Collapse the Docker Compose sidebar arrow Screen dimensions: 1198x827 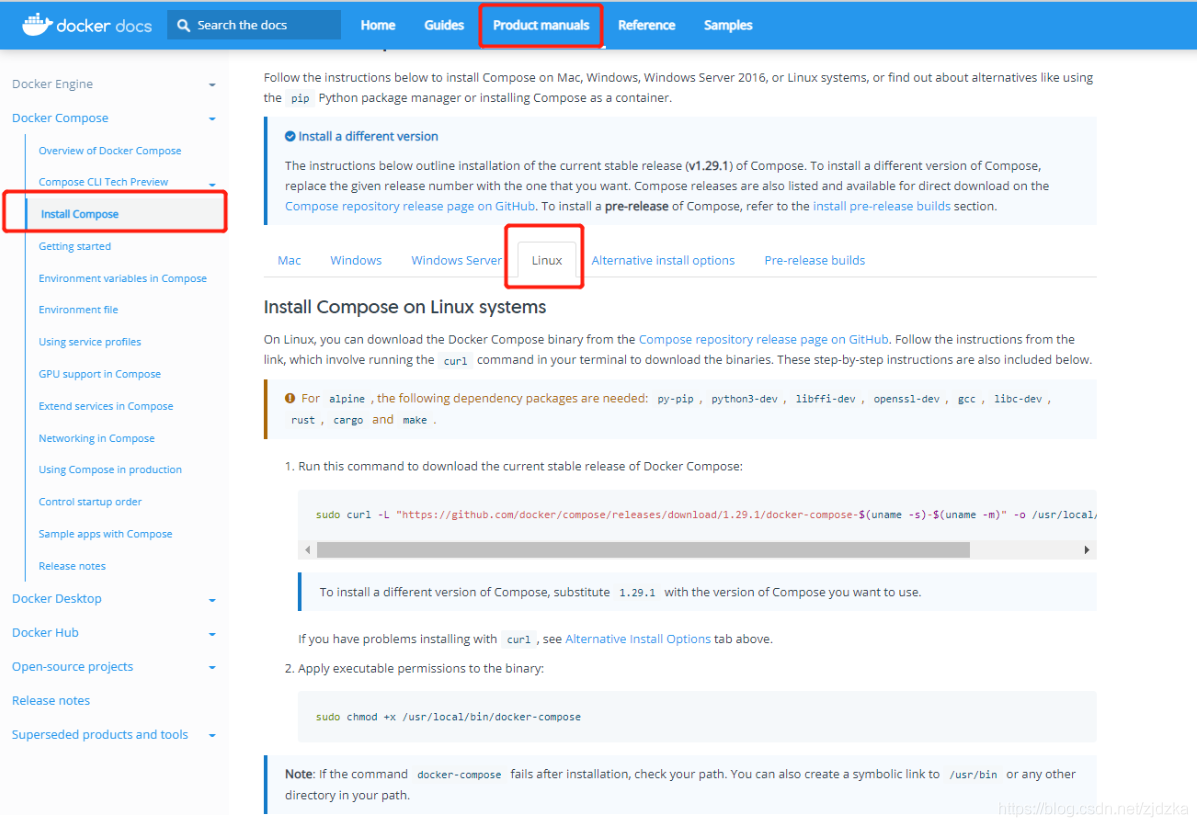click(x=212, y=118)
